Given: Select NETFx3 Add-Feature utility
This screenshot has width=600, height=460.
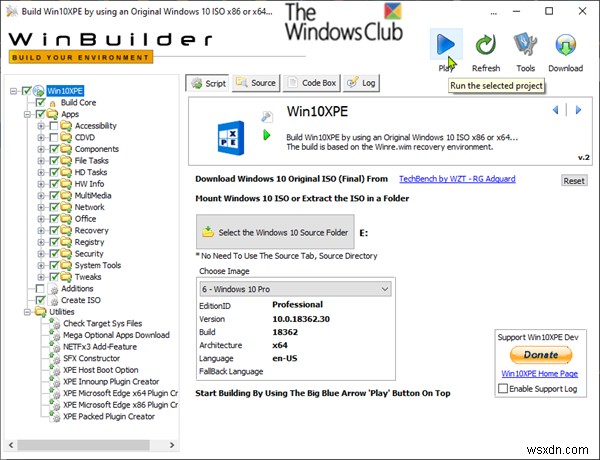Looking at the screenshot, I should 100,347.
